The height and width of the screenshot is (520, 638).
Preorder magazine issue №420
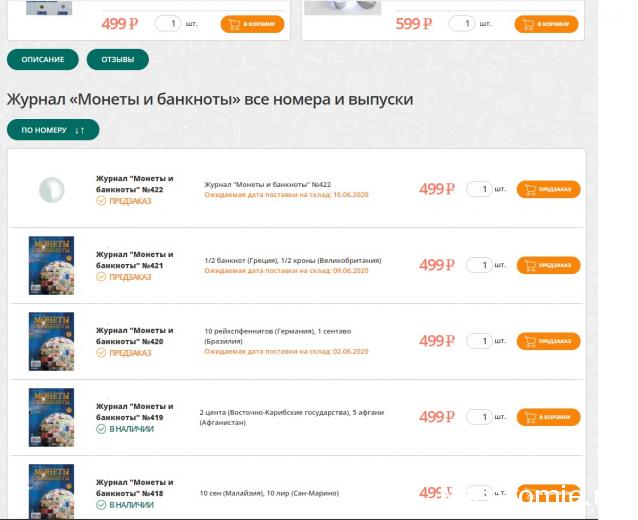click(548, 341)
